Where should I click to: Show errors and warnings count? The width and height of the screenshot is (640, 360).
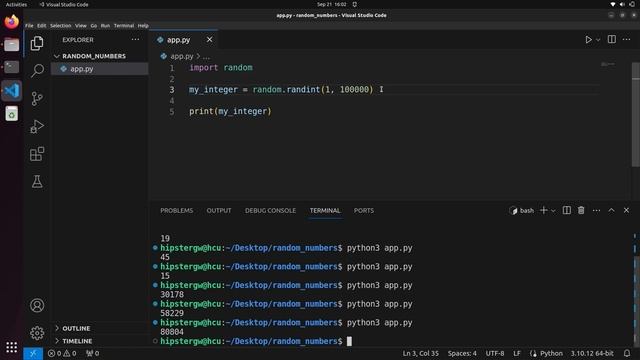point(62,353)
